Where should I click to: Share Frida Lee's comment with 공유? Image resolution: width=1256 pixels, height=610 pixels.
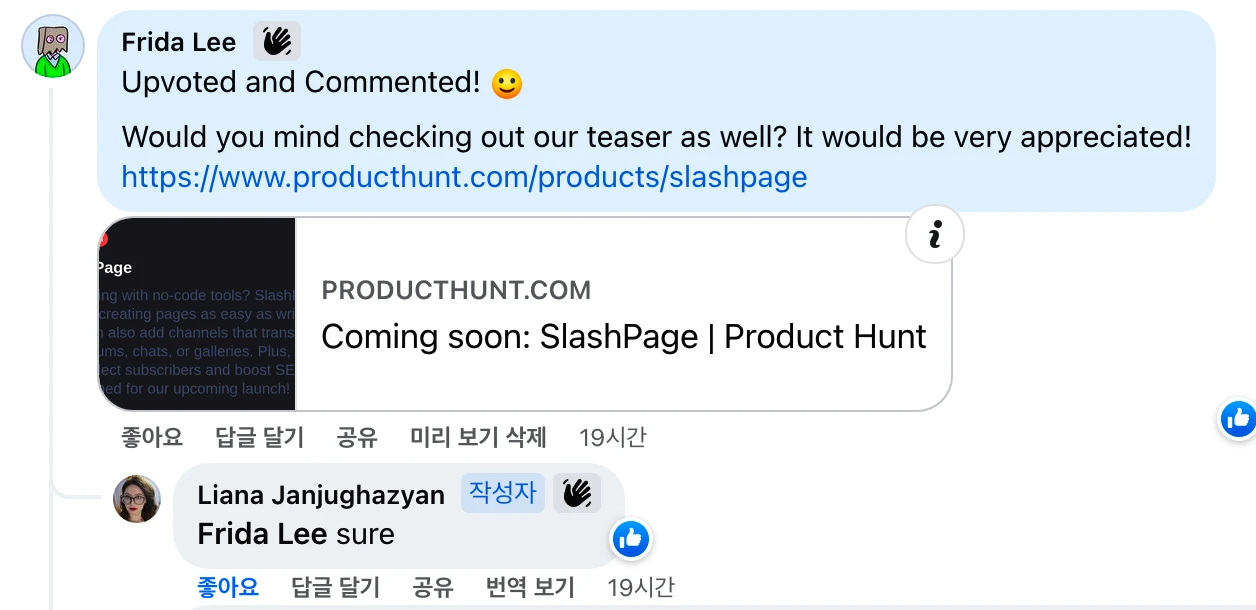(x=357, y=437)
